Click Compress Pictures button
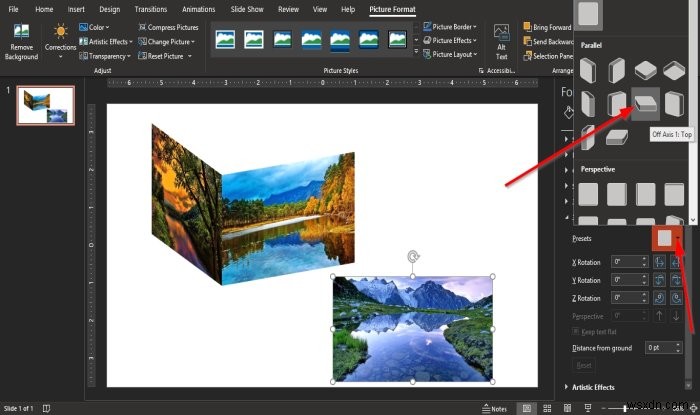Image resolution: width=700 pixels, height=415 pixels. point(168,27)
